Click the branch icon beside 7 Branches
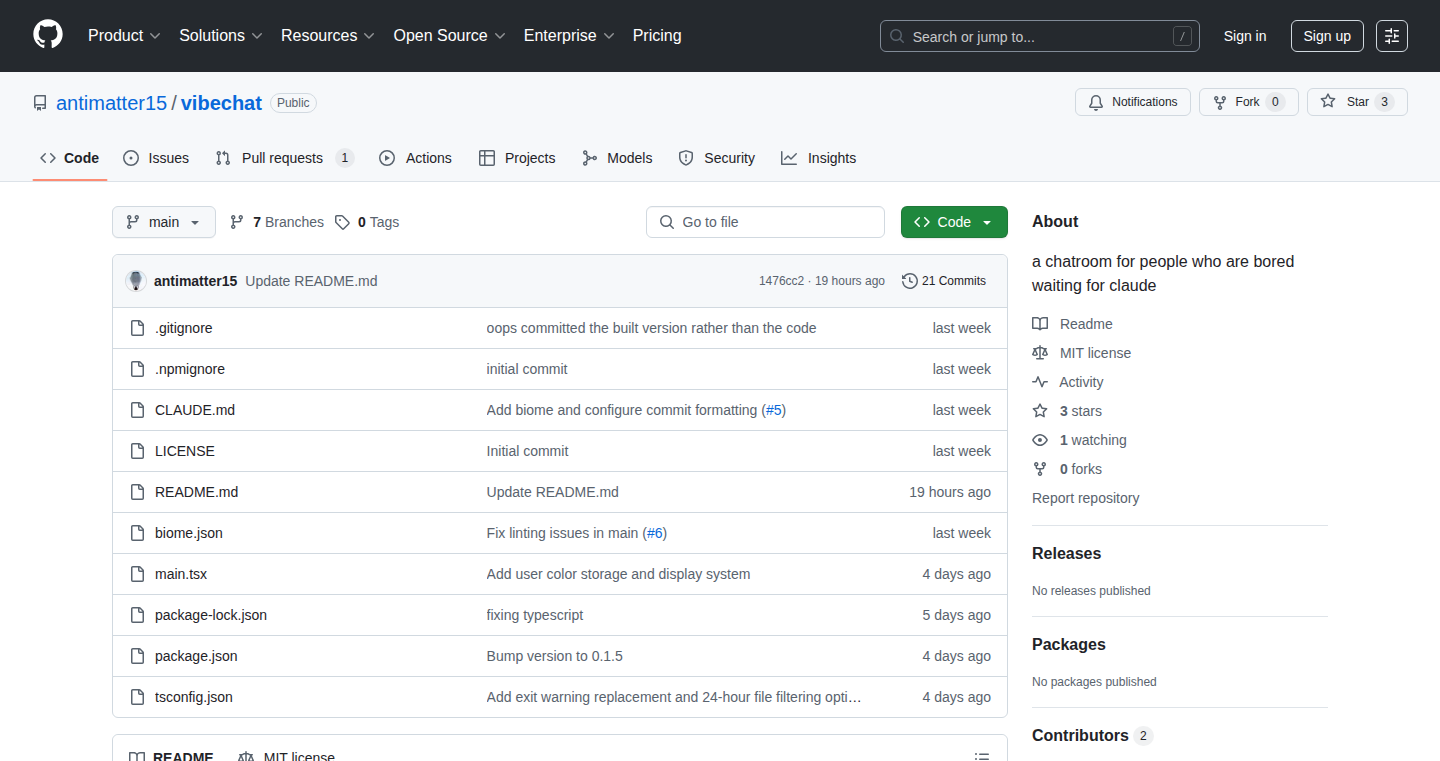Viewport: 1440px width, 761px height. tap(237, 222)
